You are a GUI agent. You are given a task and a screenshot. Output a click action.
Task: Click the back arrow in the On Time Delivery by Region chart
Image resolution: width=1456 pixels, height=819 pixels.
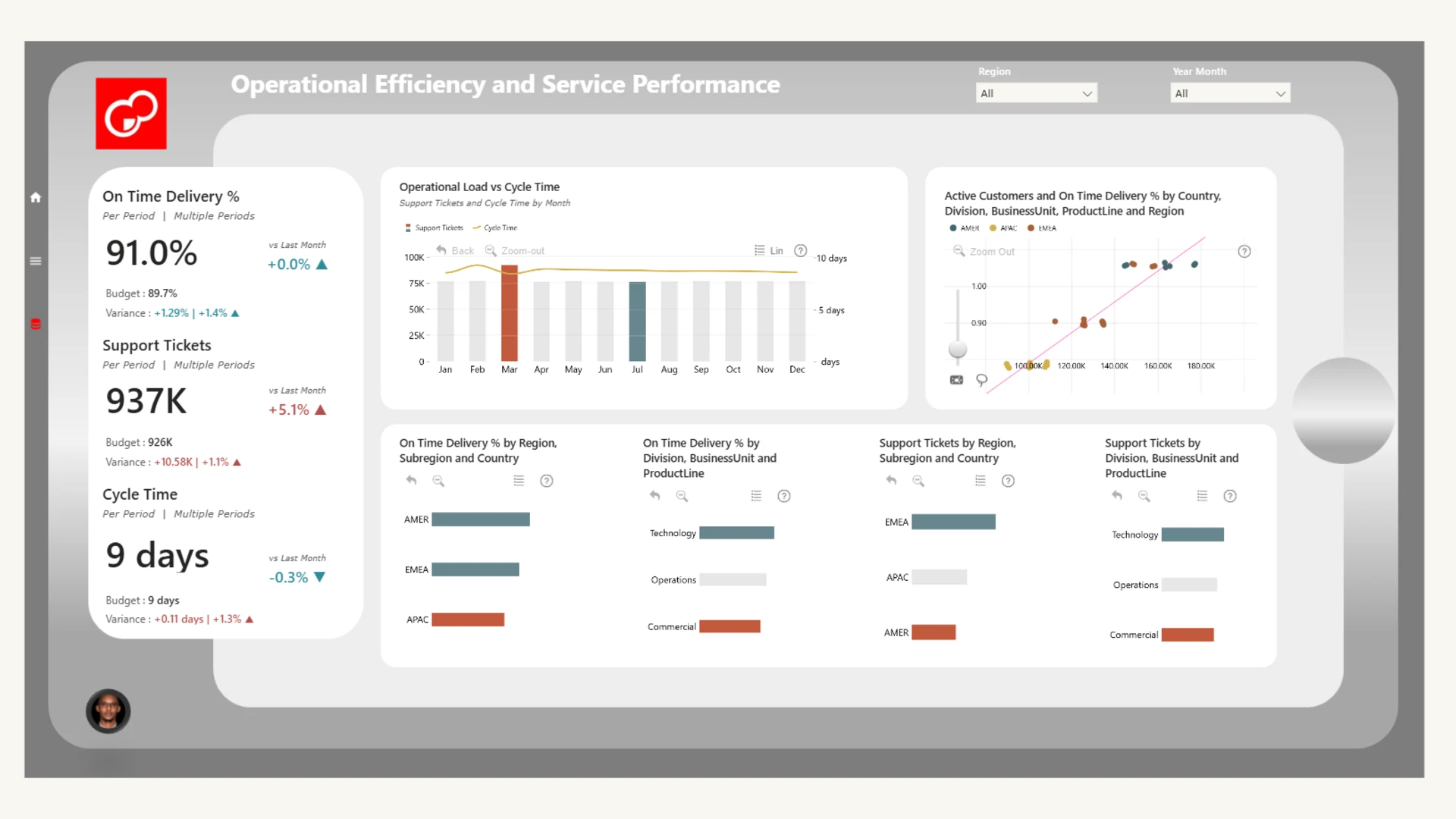(x=411, y=481)
